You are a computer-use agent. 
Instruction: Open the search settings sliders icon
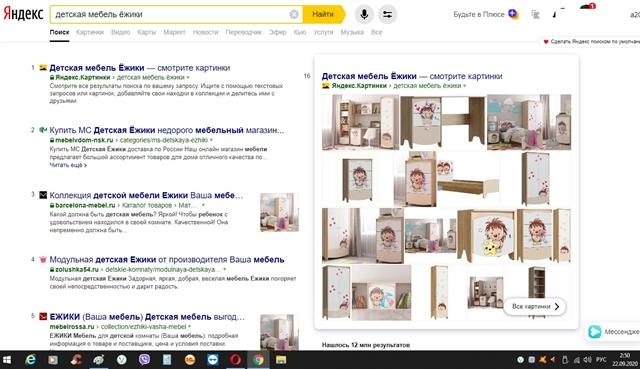pyautogui.click(x=387, y=15)
